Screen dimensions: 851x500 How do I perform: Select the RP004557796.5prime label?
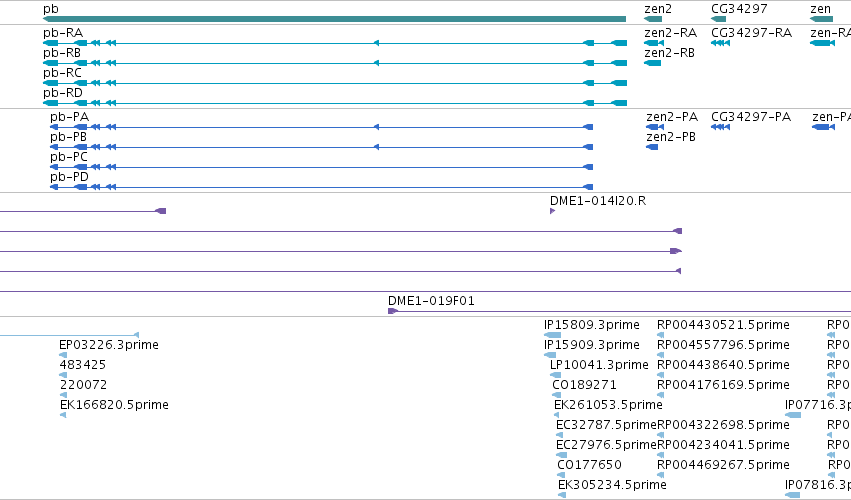click(723, 345)
